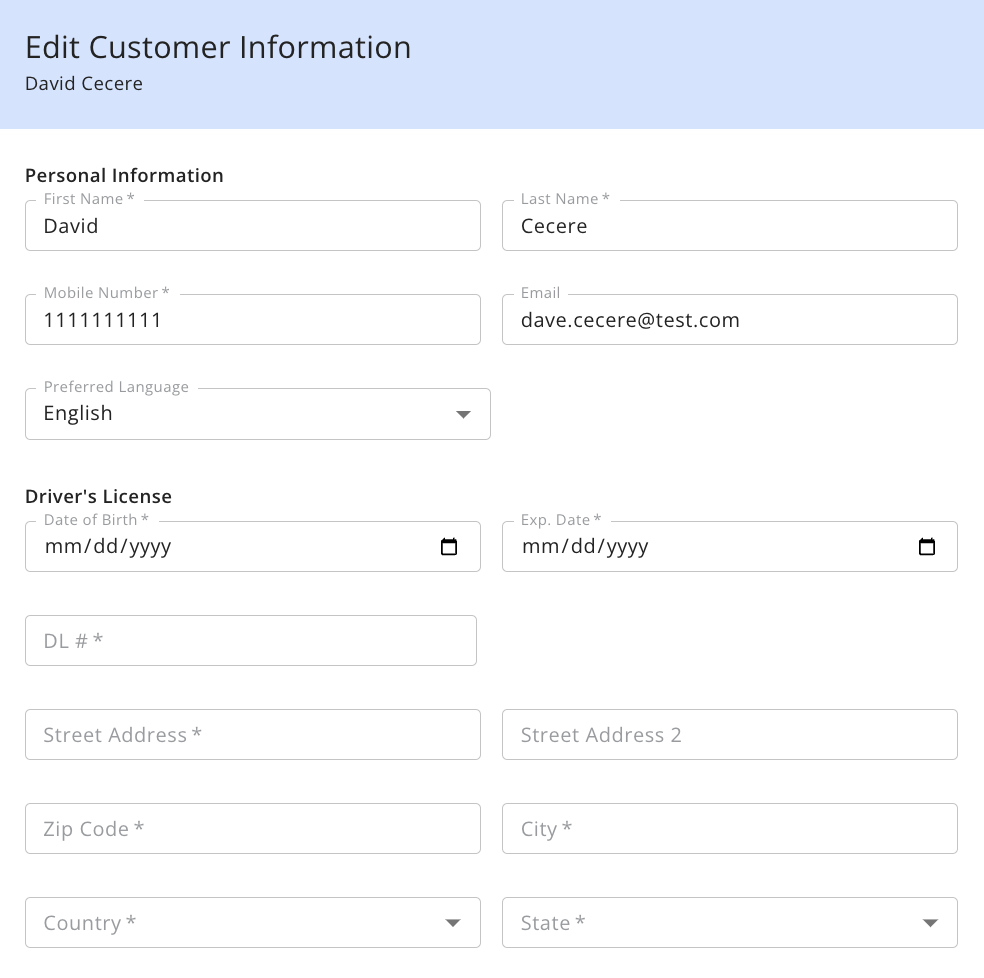Focus the Zip Code input field
Screen dimensions: 984x978
click(253, 829)
